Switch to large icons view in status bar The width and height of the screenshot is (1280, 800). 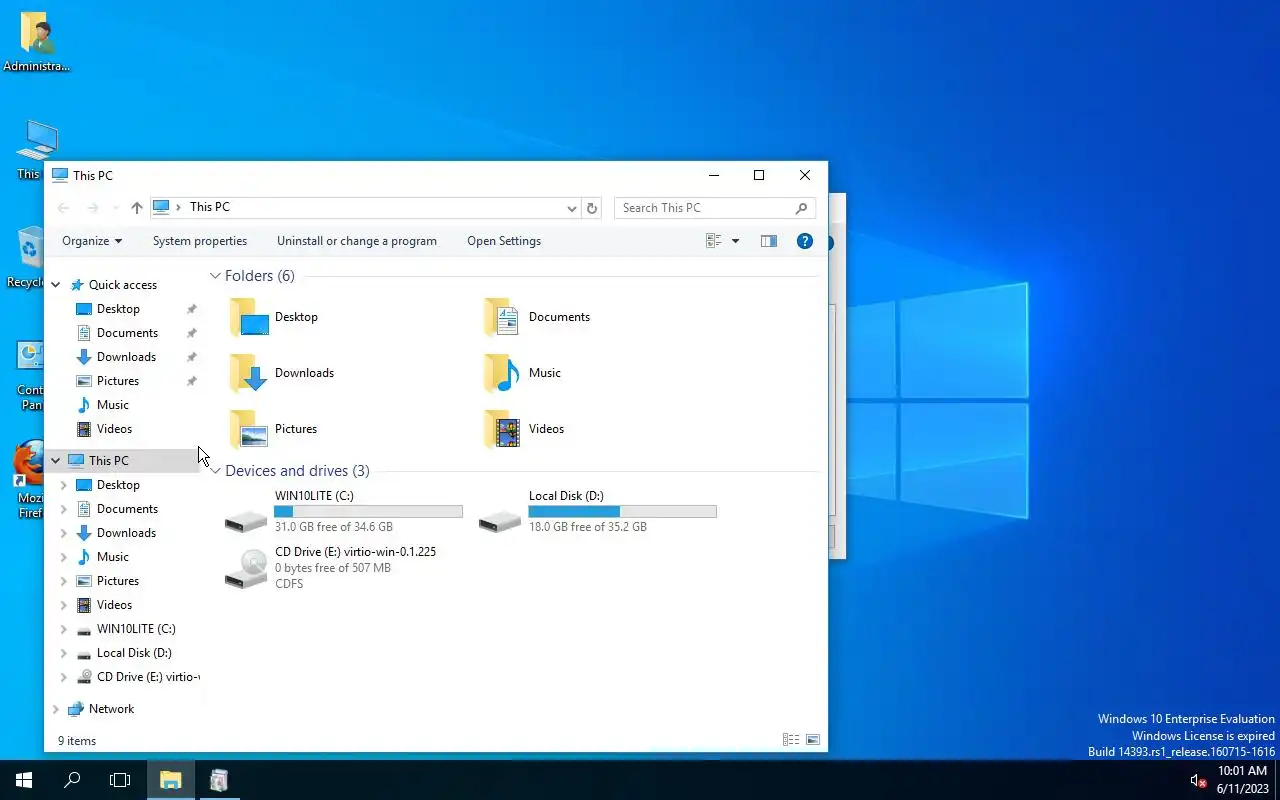[x=813, y=740]
